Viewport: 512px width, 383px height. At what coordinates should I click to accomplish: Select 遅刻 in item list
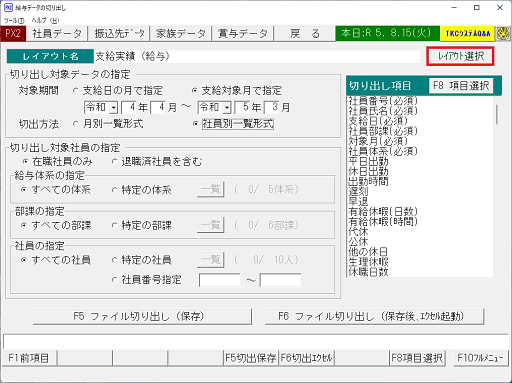click(358, 191)
